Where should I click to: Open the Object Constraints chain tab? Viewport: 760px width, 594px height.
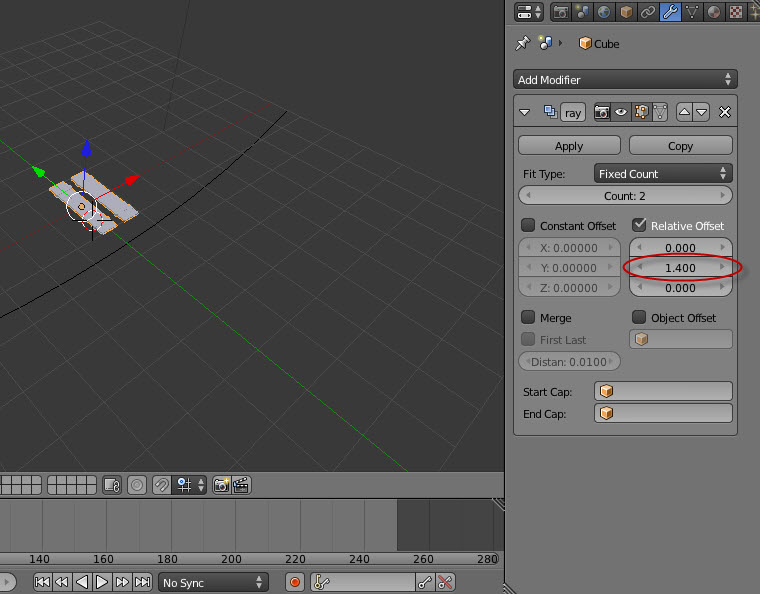648,12
